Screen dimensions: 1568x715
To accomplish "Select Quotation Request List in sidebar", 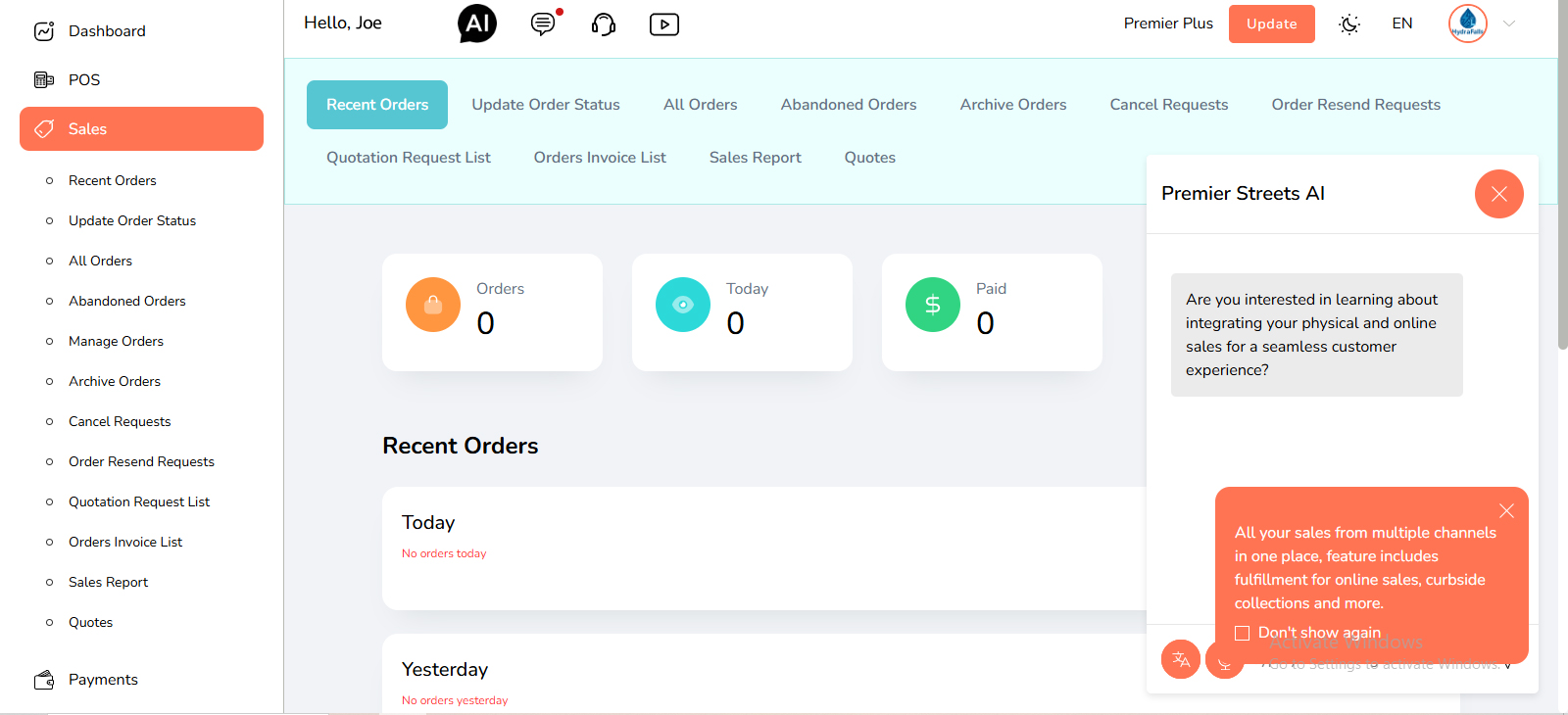I will click(x=139, y=502).
